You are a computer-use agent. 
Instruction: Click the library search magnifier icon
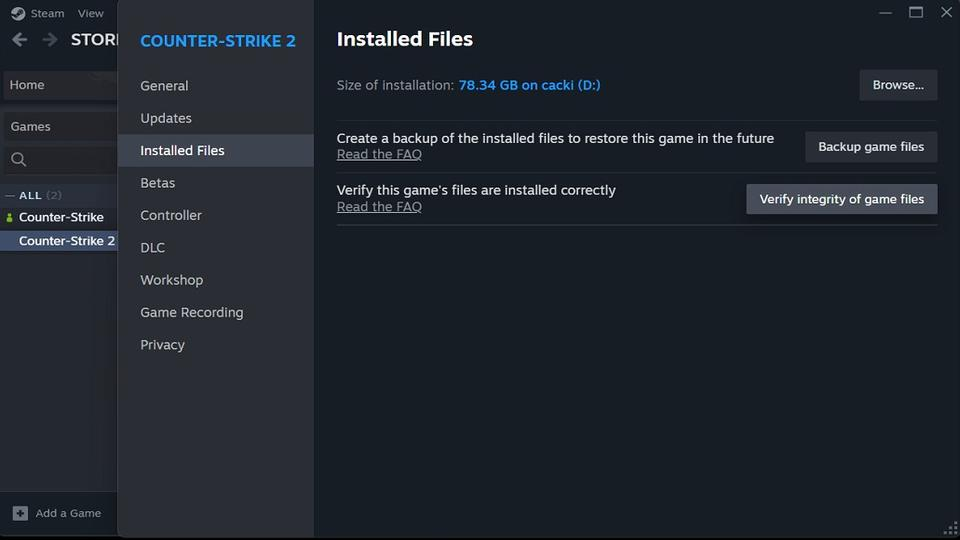[18, 160]
